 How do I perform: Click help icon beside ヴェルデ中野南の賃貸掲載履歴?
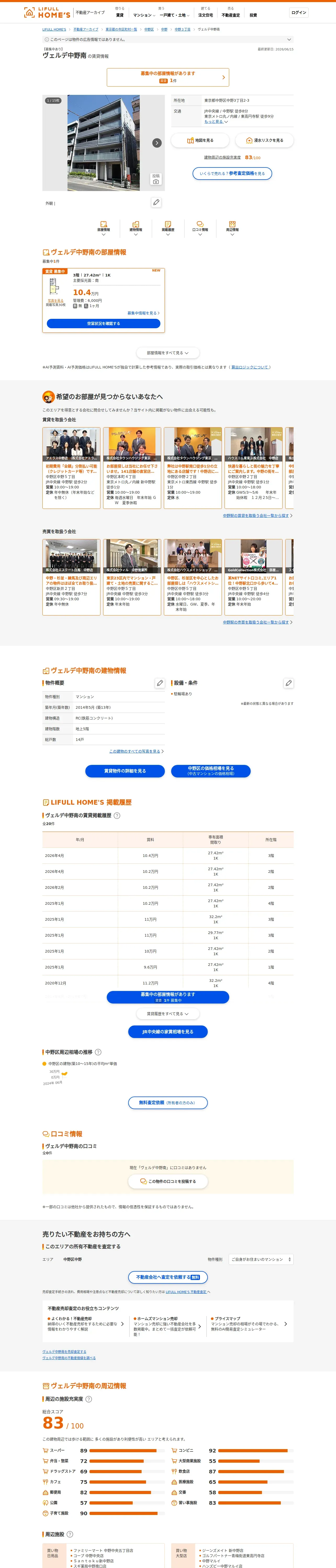click(117, 816)
